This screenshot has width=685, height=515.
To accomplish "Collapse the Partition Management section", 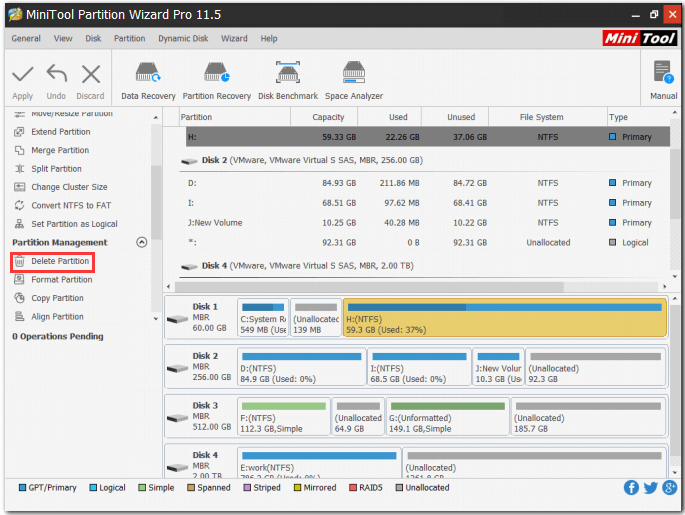I will pos(142,242).
